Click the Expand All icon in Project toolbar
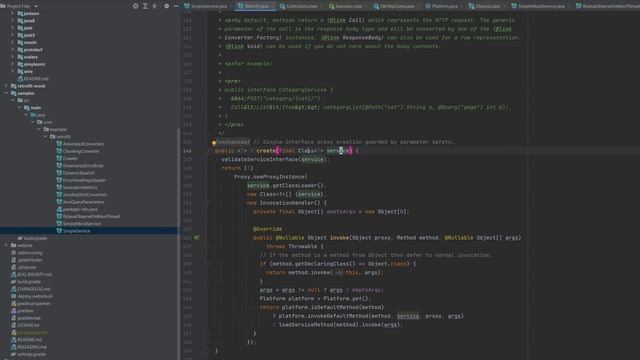 coord(145,6)
